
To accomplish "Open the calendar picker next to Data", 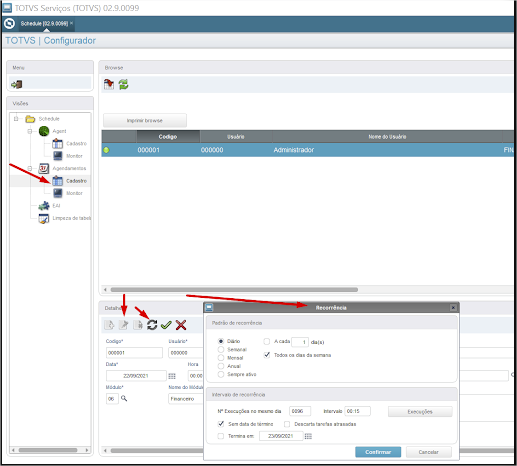I will point(172,376).
